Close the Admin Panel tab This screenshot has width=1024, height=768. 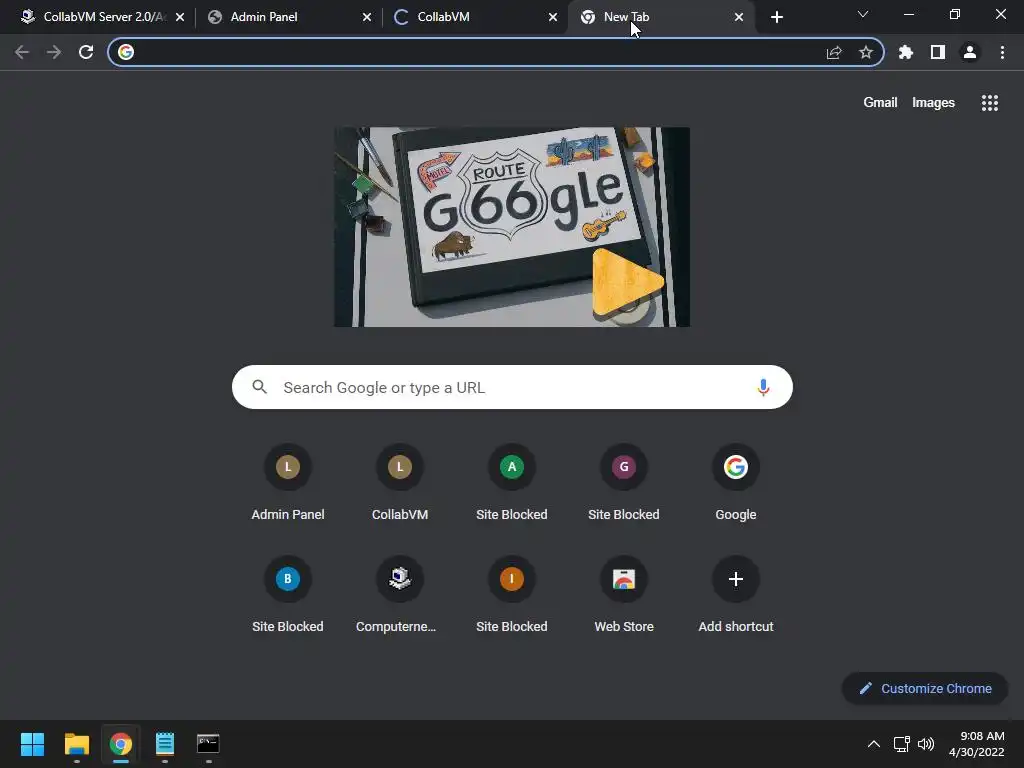point(367,17)
